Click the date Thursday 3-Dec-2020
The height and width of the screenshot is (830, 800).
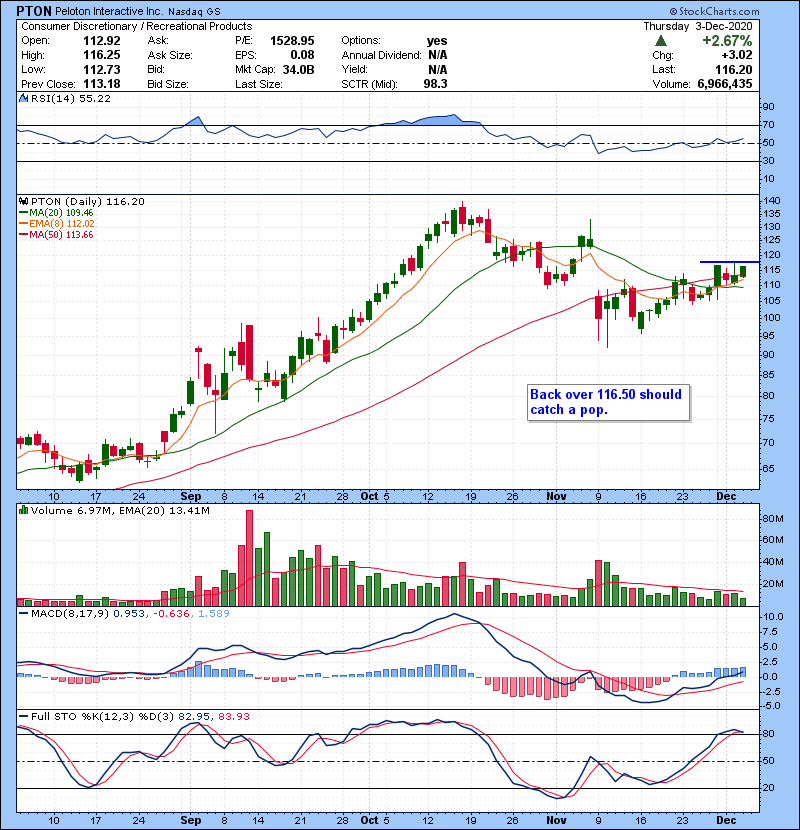pyautogui.click(x=698, y=26)
